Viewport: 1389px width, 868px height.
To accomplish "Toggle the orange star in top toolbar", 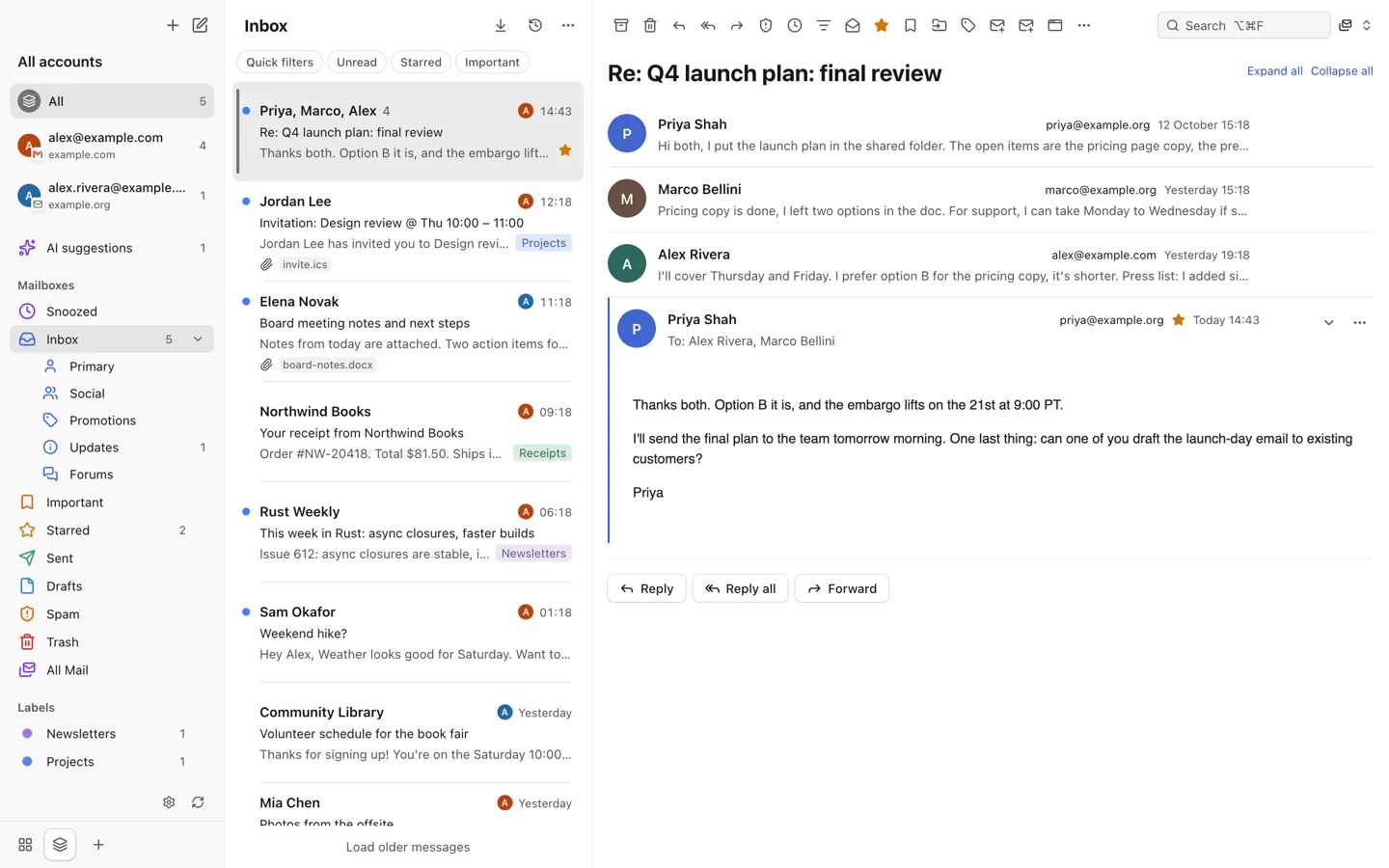I will click(882, 26).
